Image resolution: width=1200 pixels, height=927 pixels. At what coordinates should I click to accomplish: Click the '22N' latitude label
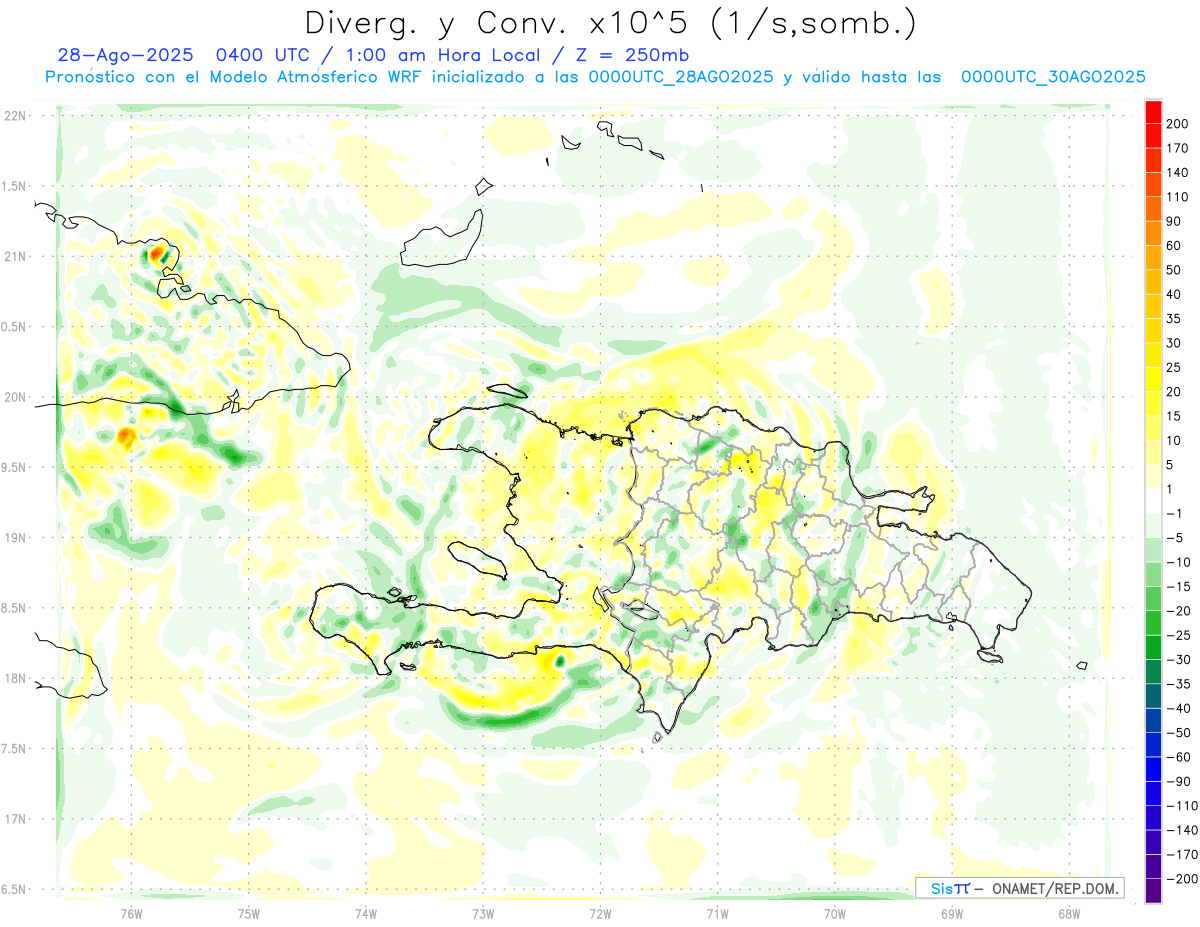coord(15,116)
